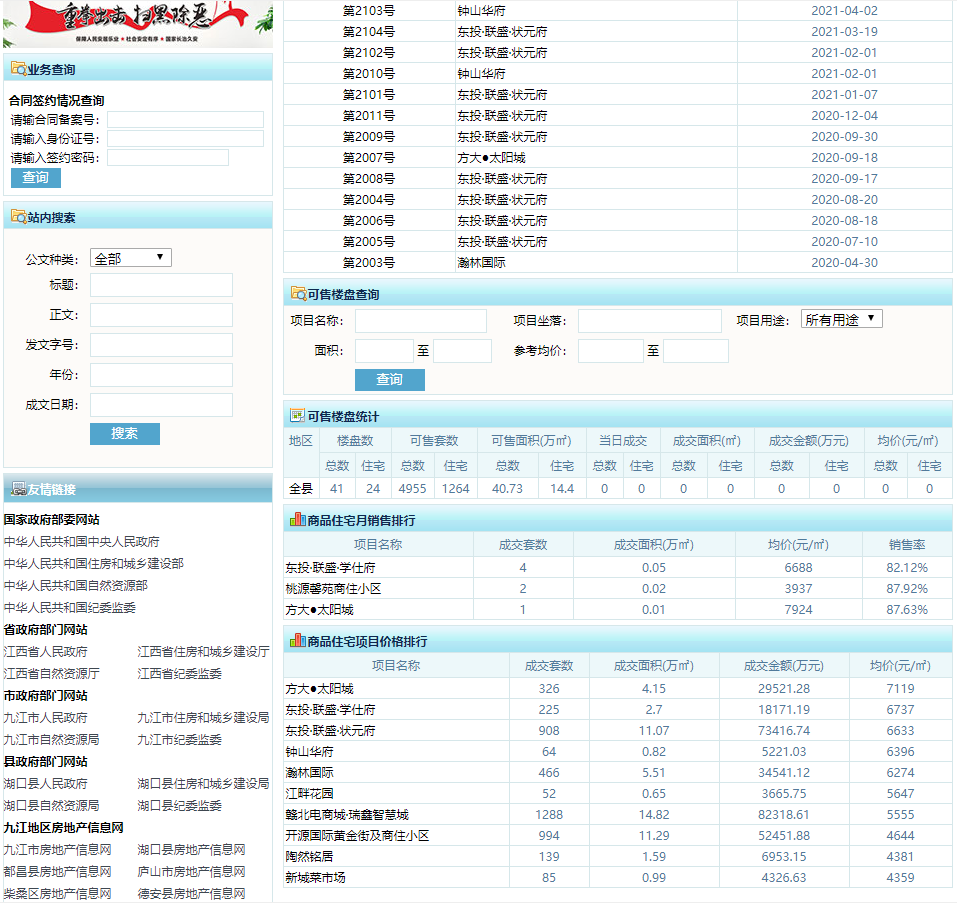Click the 业务查询 magnifier folder icon

click(18, 70)
